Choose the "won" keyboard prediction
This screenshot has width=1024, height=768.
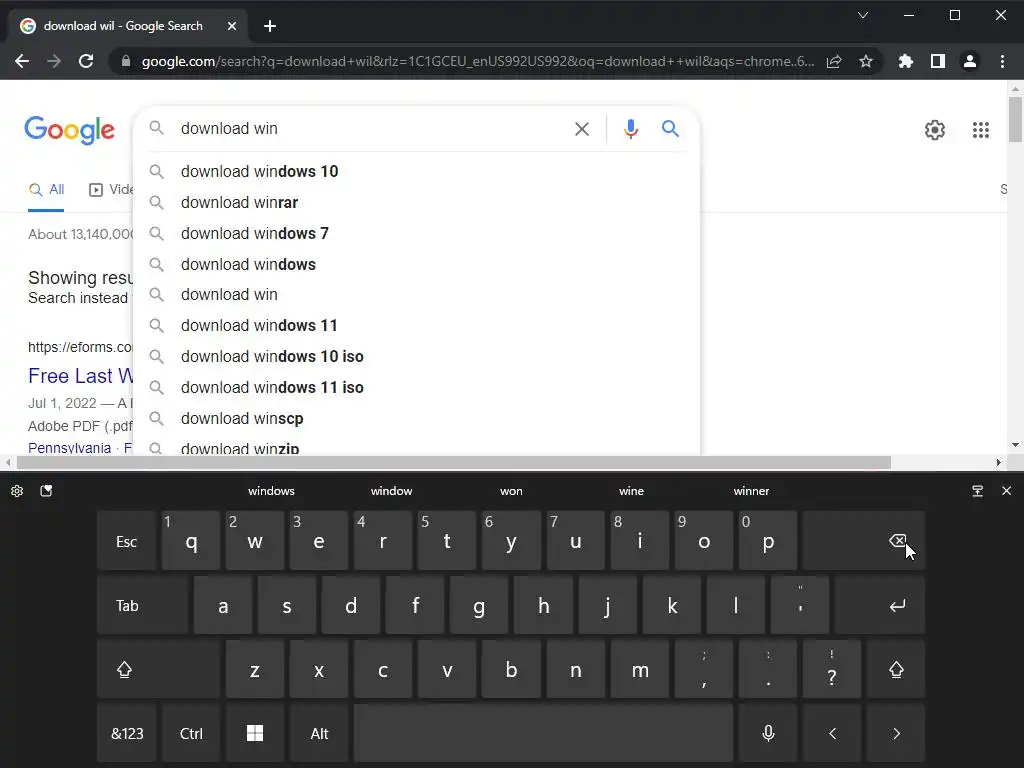click(511, 491)
